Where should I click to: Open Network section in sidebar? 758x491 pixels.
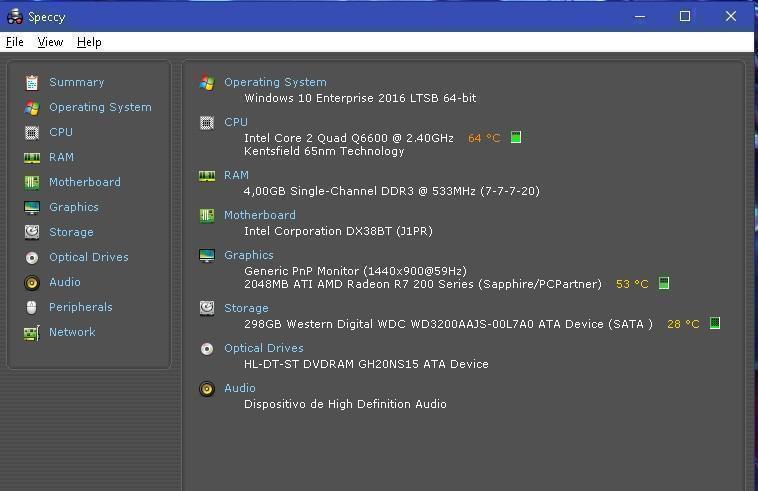72,332
